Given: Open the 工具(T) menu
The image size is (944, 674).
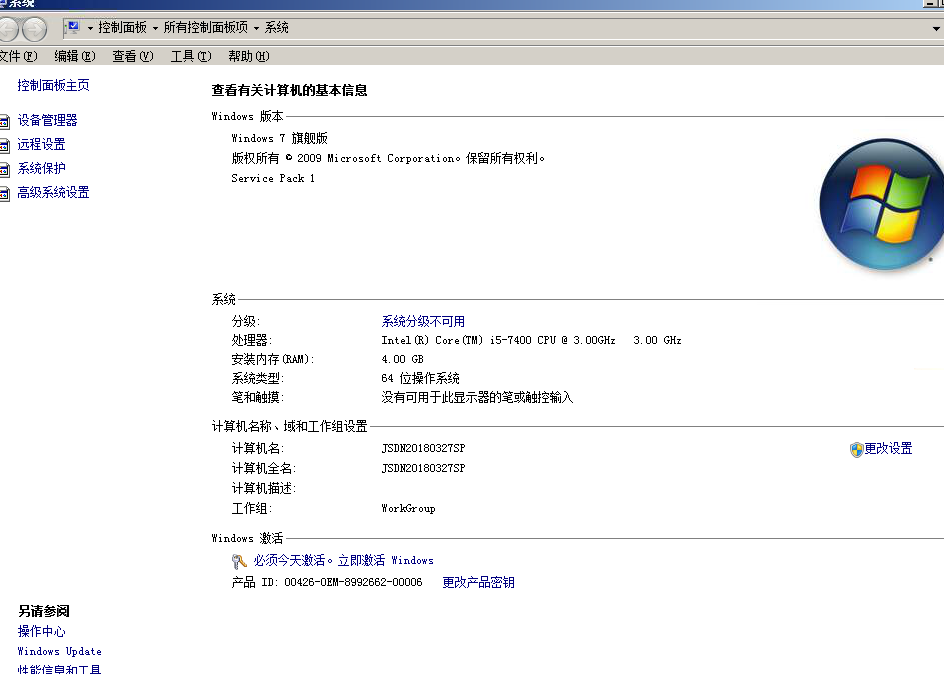Looking at the screenshot, I should click(x=191, y=56).
